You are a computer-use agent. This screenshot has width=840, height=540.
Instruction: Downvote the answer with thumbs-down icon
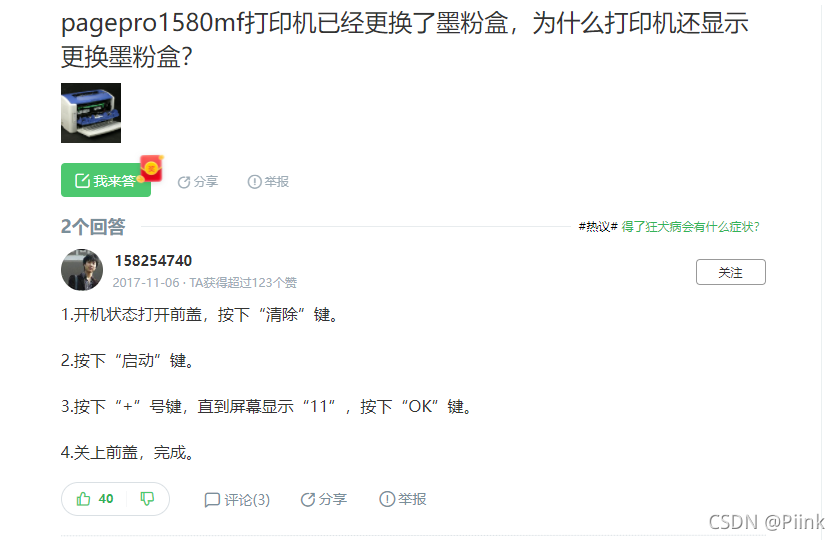(147, 499)
